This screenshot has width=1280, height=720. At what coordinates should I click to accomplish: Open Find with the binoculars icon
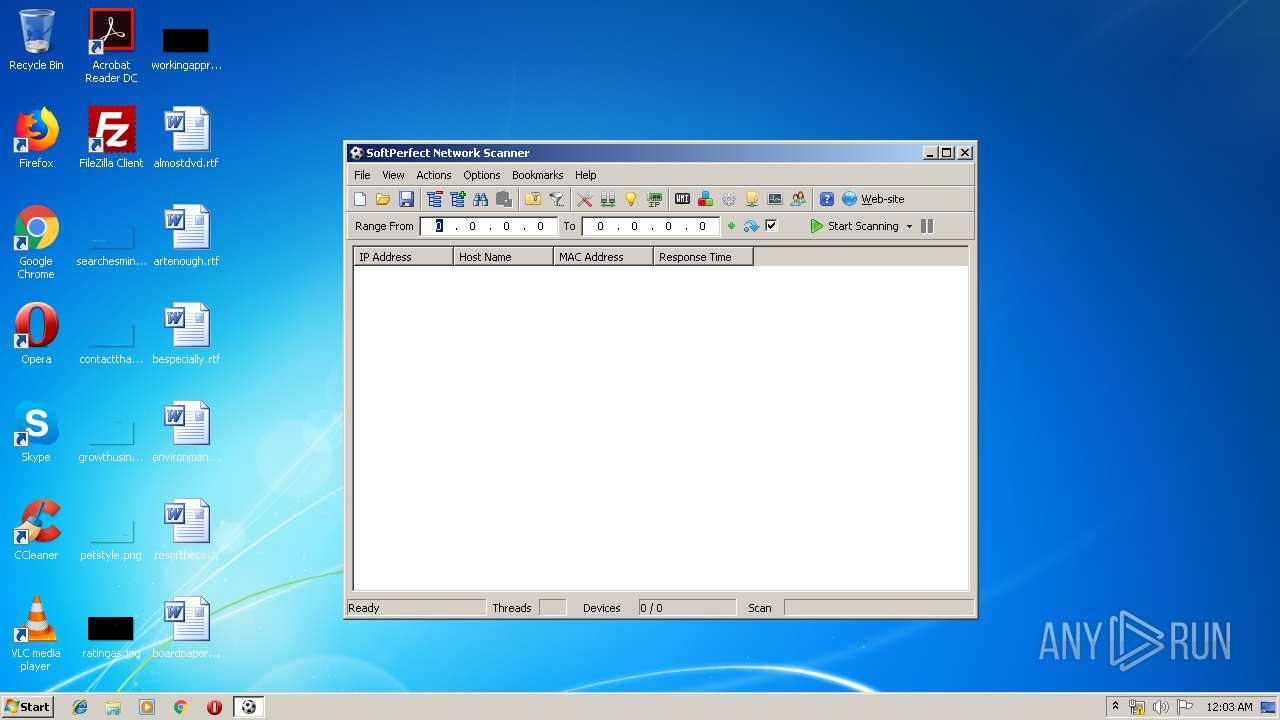[x=481, y=199]
